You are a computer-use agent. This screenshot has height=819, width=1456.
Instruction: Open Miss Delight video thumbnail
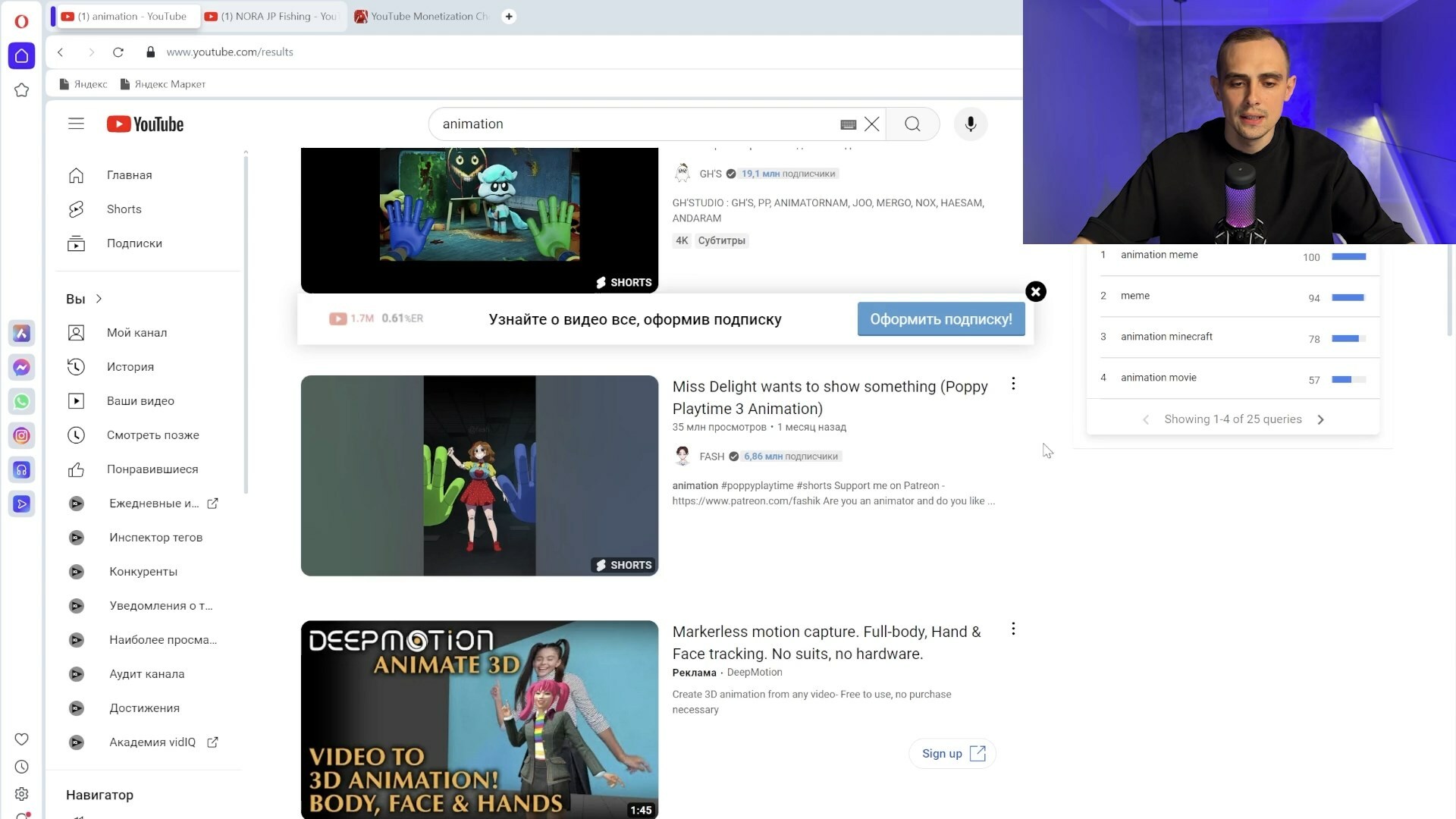pos(479,475)
